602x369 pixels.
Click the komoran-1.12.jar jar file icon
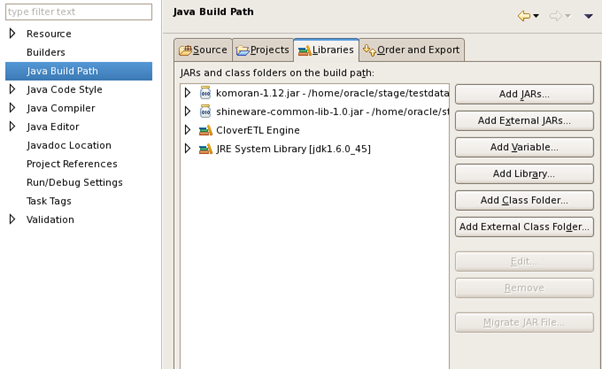[205, 93]
